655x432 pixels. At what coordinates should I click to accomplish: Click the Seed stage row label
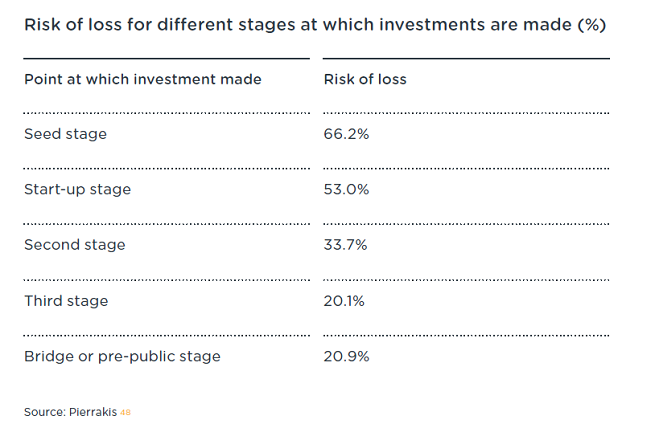pyautogui.click(x=65, y=134)
